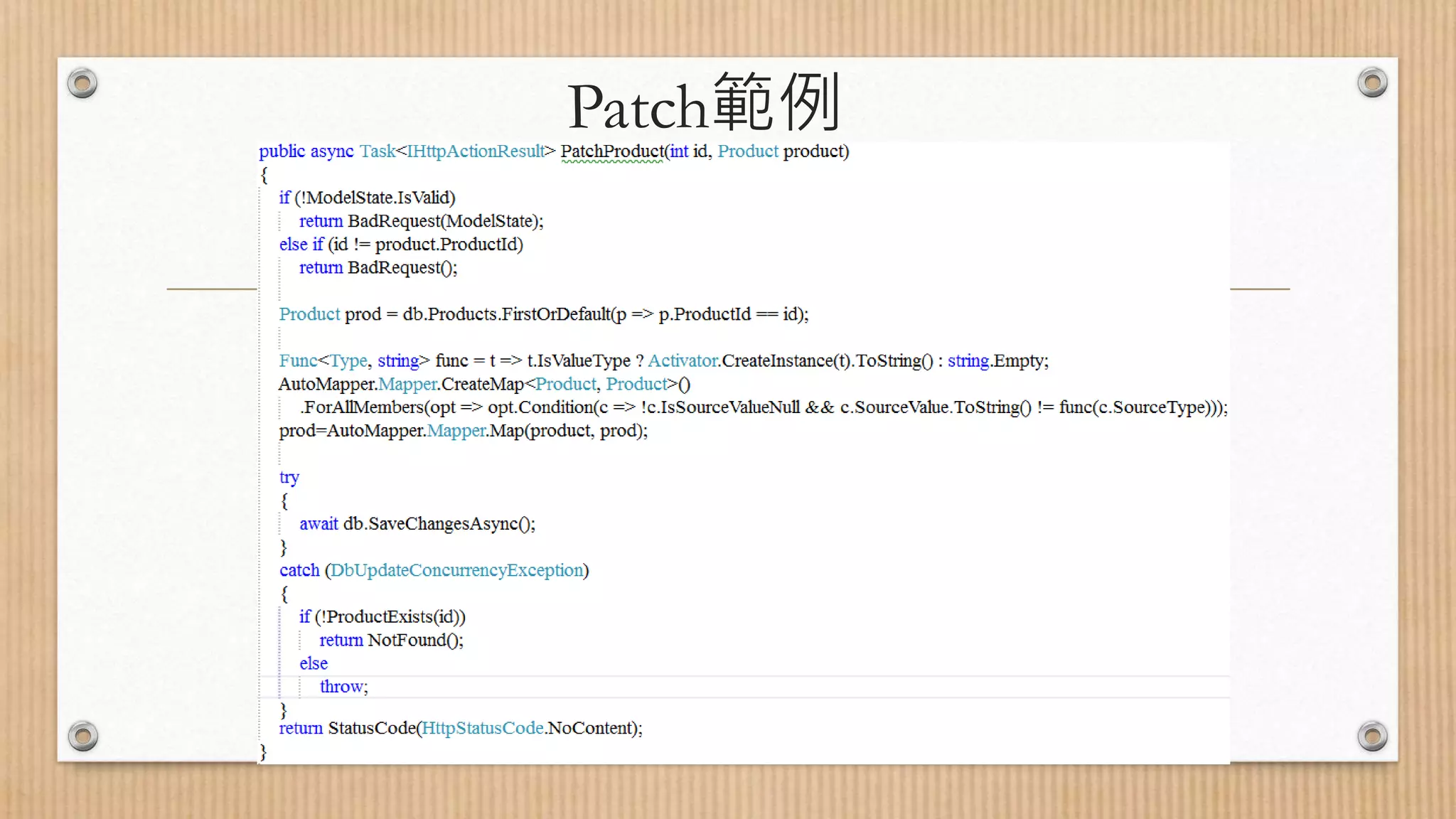Click the highlighted throw statement line
The height and width of the screenshot is (819, 1456).
point(344,687)
